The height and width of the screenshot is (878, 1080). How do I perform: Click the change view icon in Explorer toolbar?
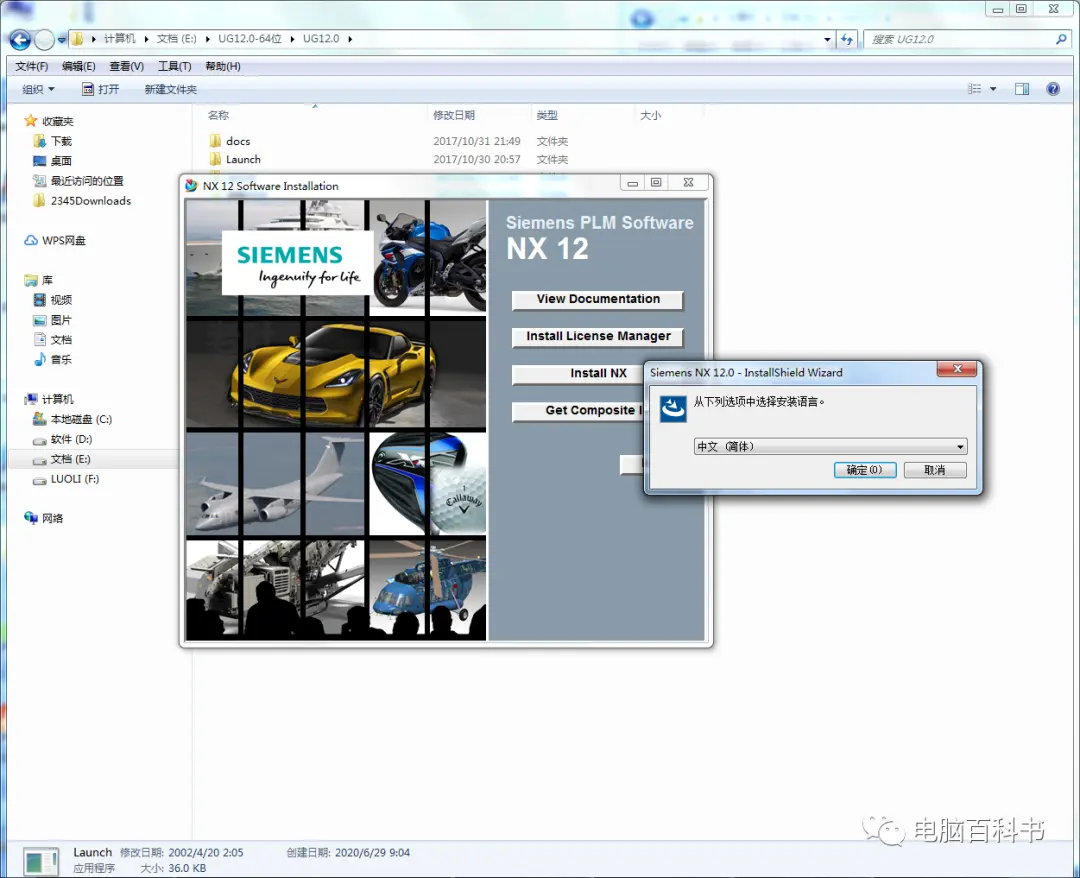[x=974, y=89]
